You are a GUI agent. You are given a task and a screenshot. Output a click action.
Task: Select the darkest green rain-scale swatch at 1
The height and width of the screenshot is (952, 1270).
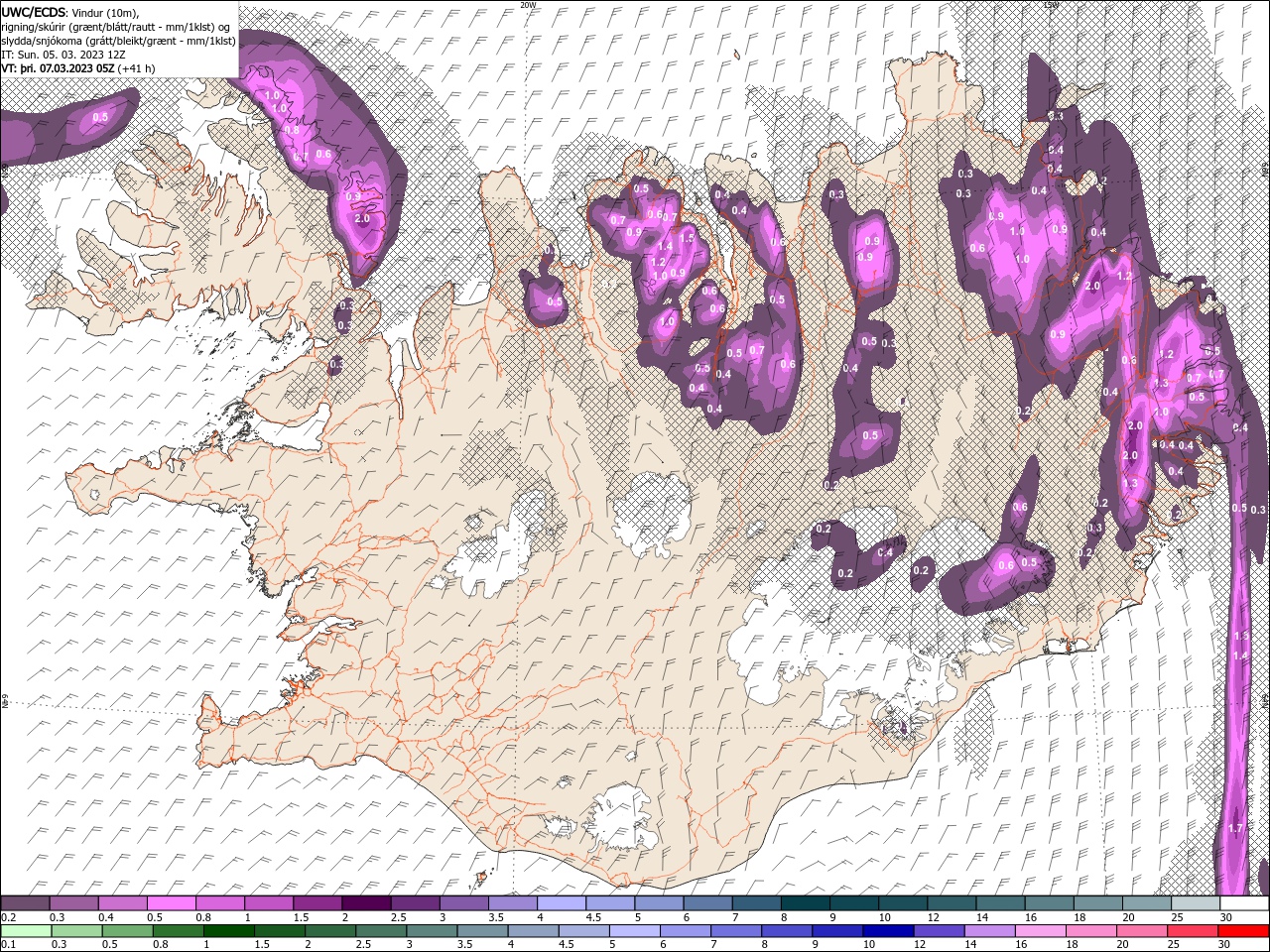tap(228, 931)
